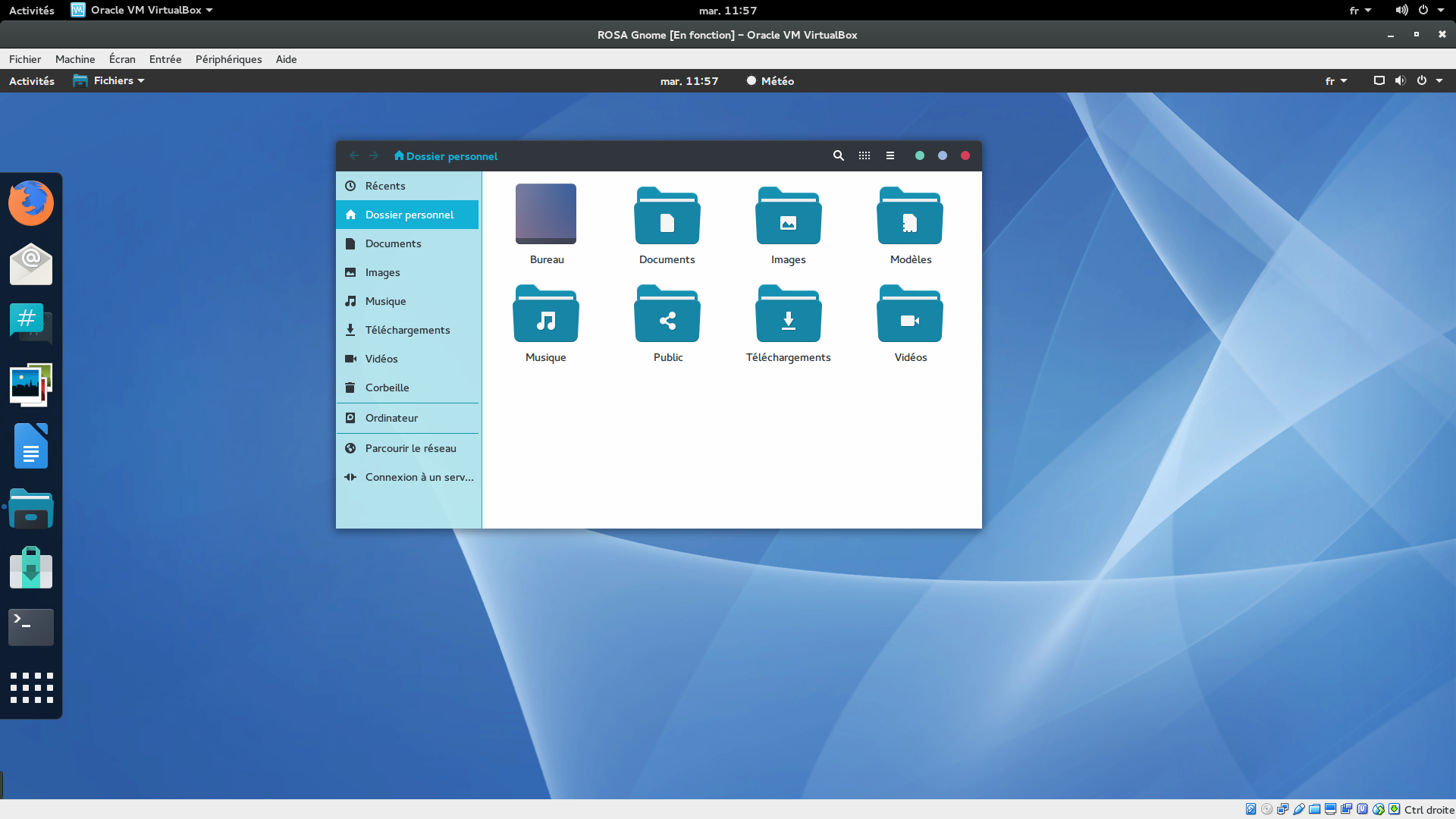
Task: Open the Périphériques VirtualBox menu
Action: (228, 59)
